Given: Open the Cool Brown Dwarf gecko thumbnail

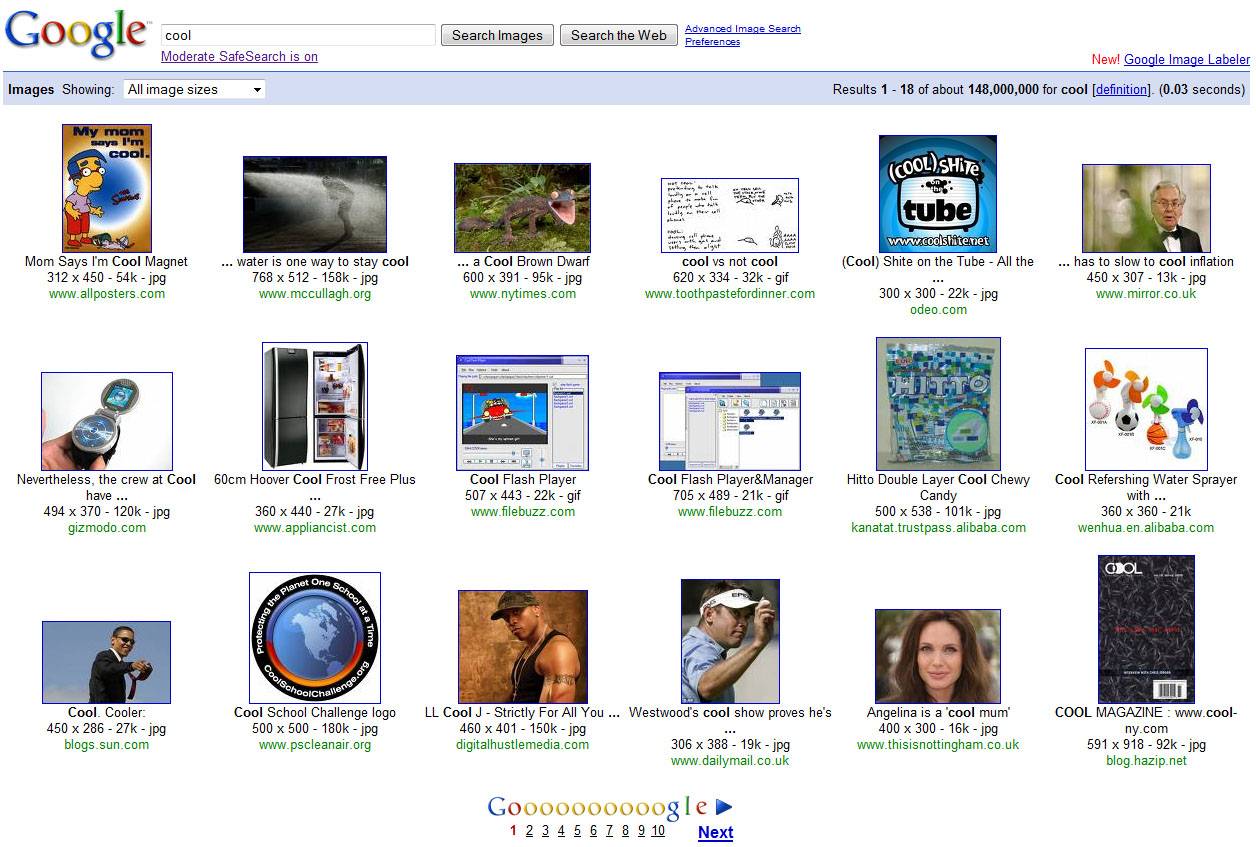Looking at the screenshot, I should [x=522, y=208].
